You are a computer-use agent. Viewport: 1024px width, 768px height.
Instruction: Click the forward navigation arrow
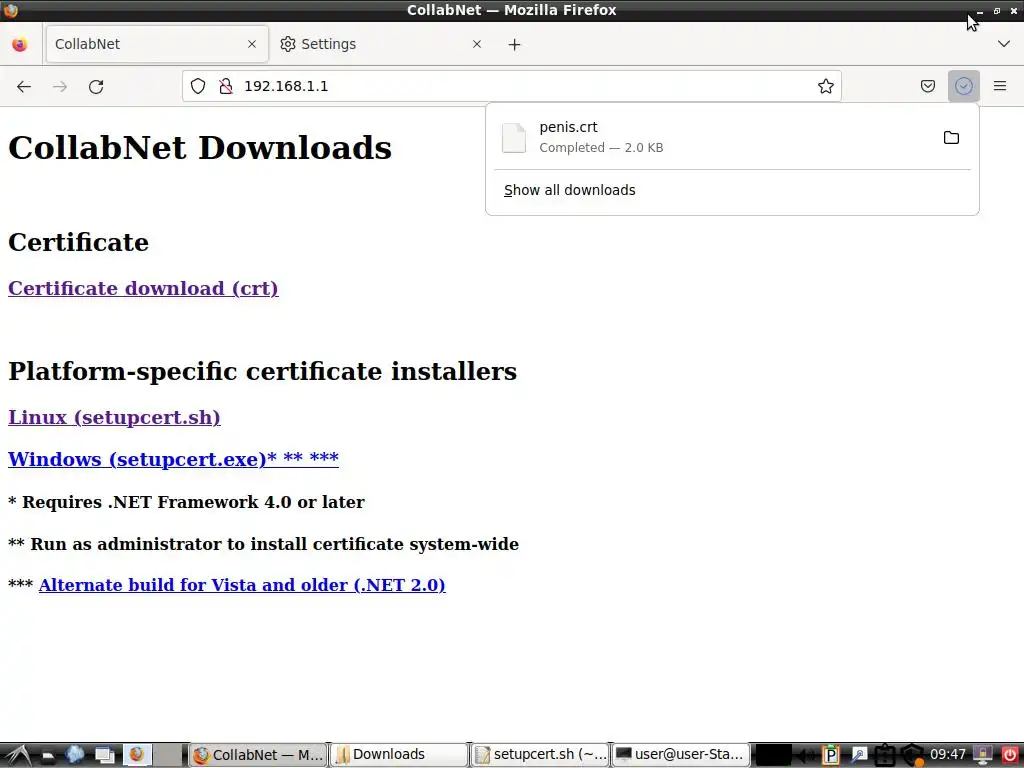tap(60, 86)
